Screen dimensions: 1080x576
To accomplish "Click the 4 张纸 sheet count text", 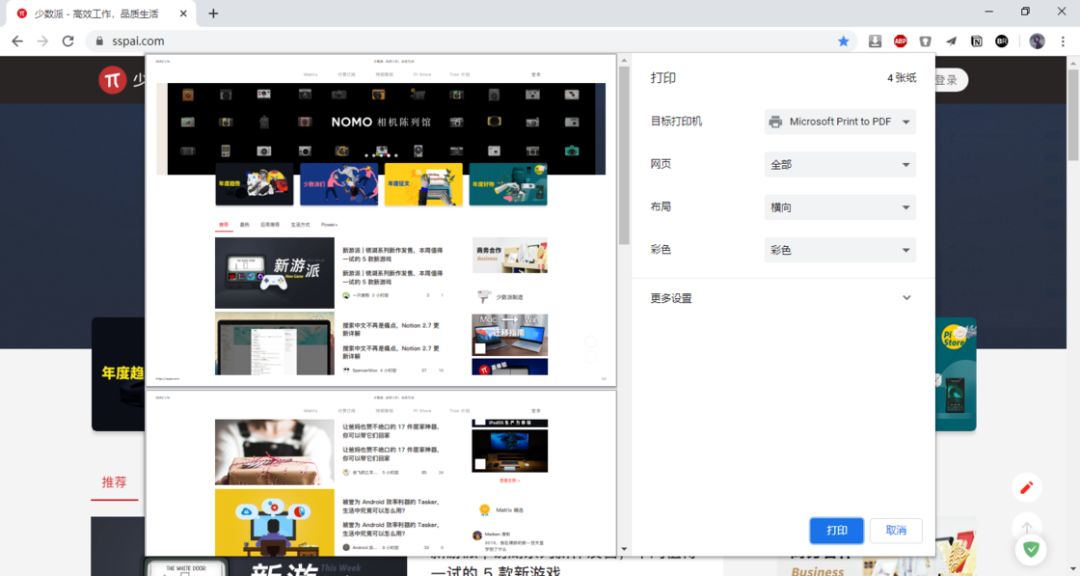I will pyautogui.click(x=902, y=79).
